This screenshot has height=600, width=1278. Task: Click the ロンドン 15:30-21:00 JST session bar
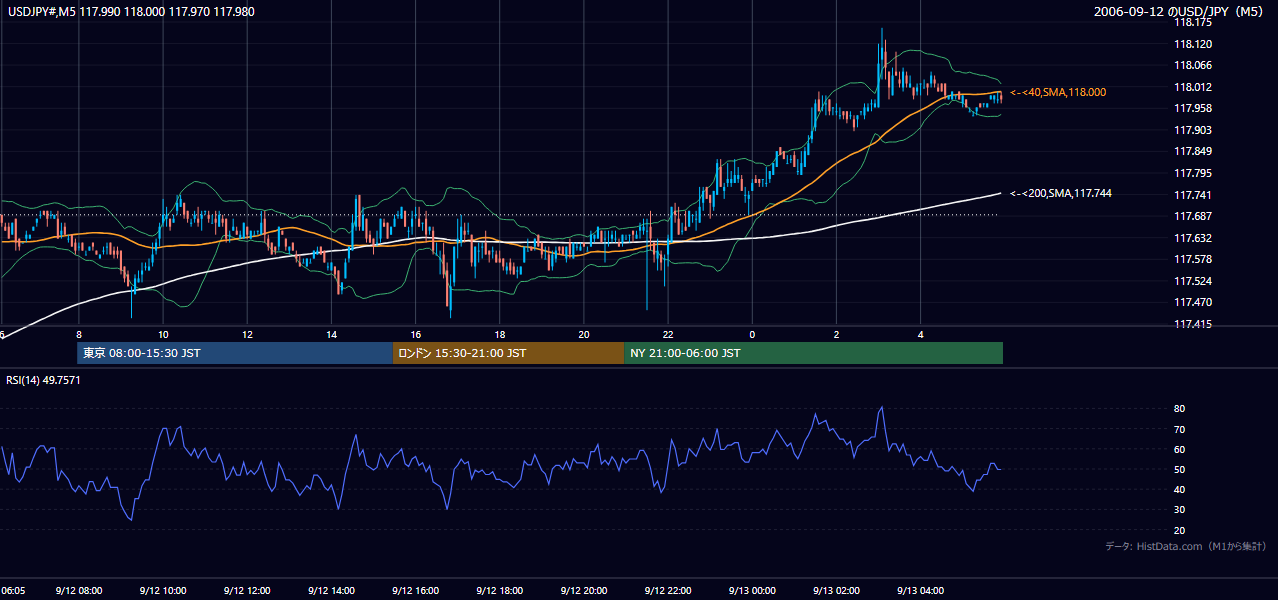508,353
